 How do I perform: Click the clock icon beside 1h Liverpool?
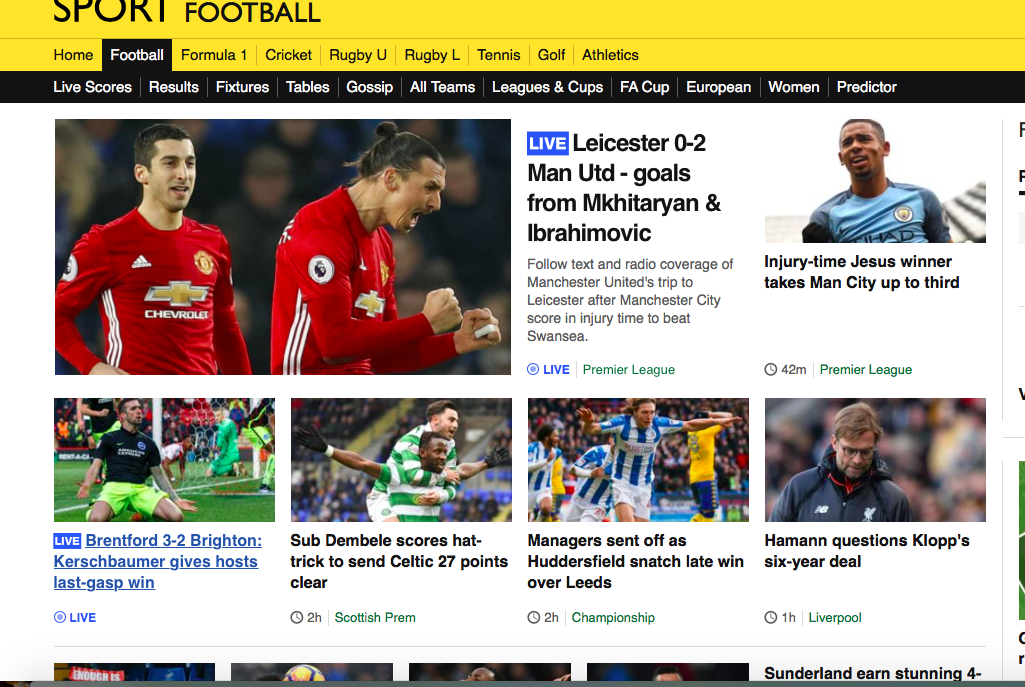coord(771,618)
